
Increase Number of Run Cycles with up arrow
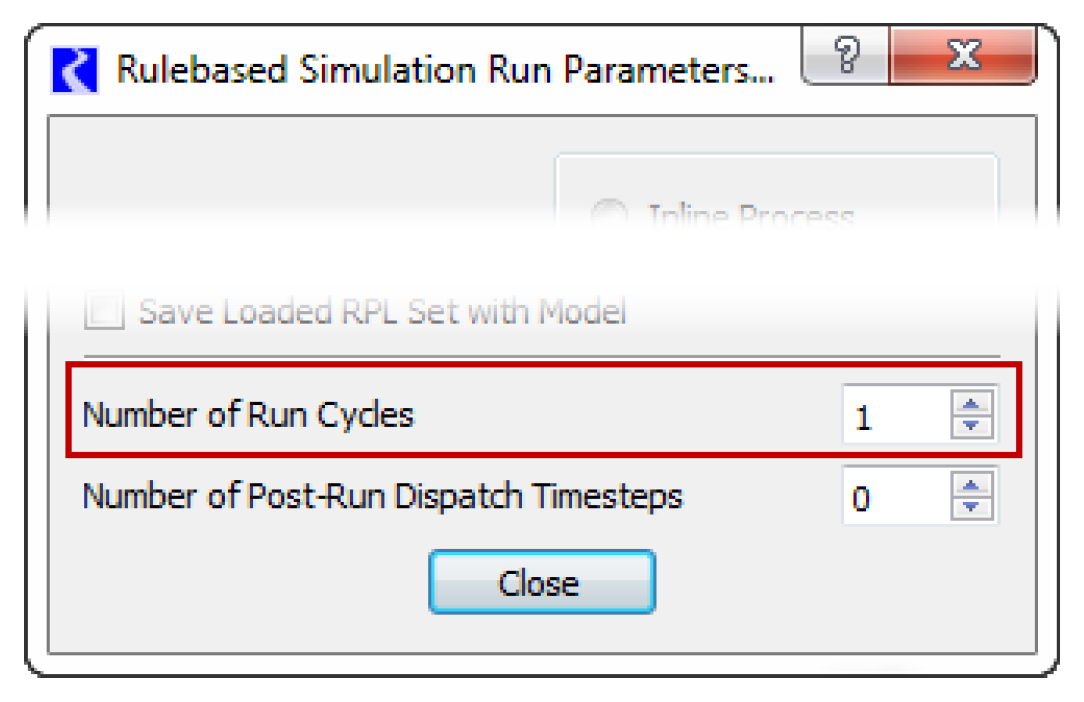point(970,403)
